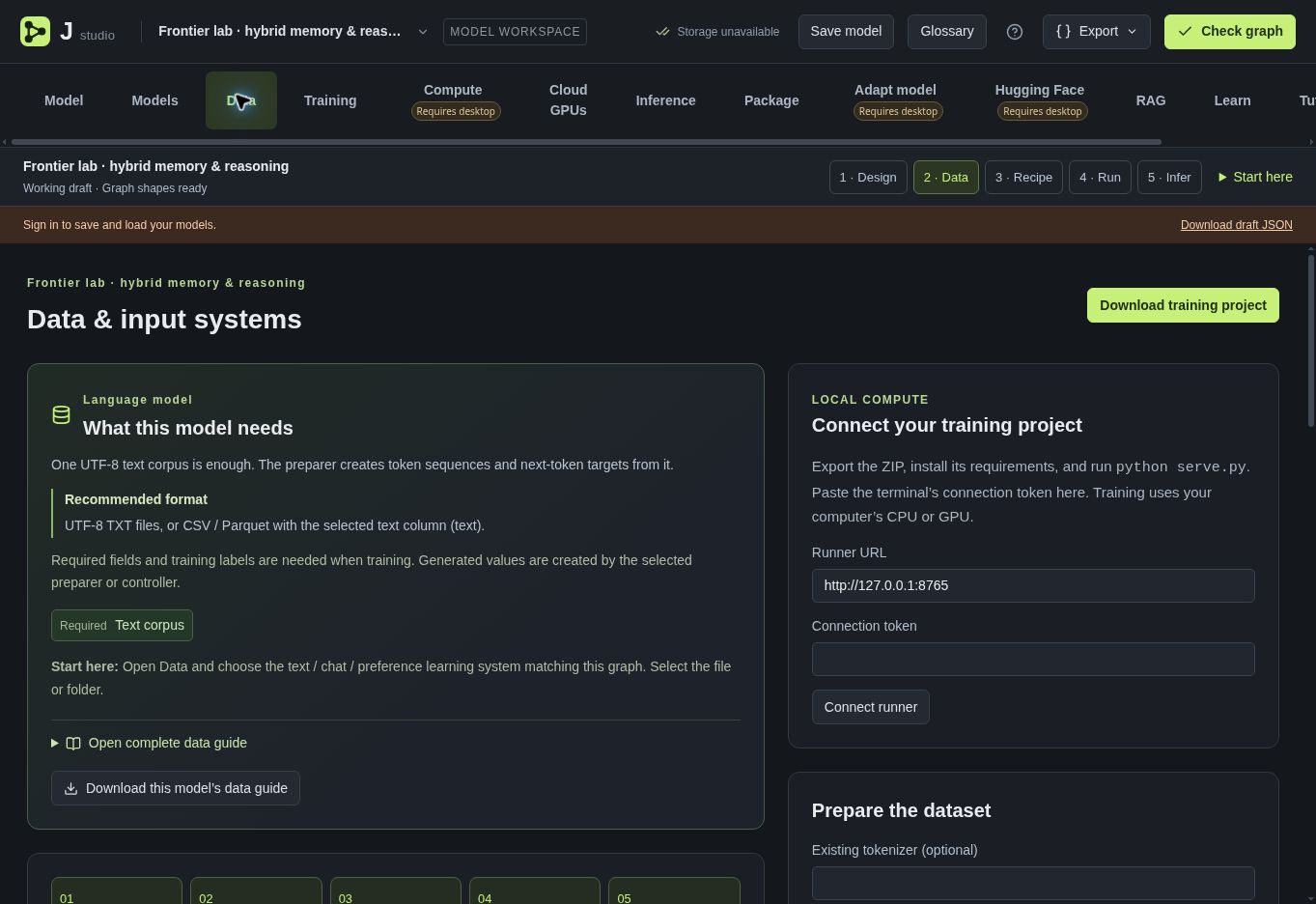Click the Sign in to save message
1316x904 pixels.
(120, 225)
